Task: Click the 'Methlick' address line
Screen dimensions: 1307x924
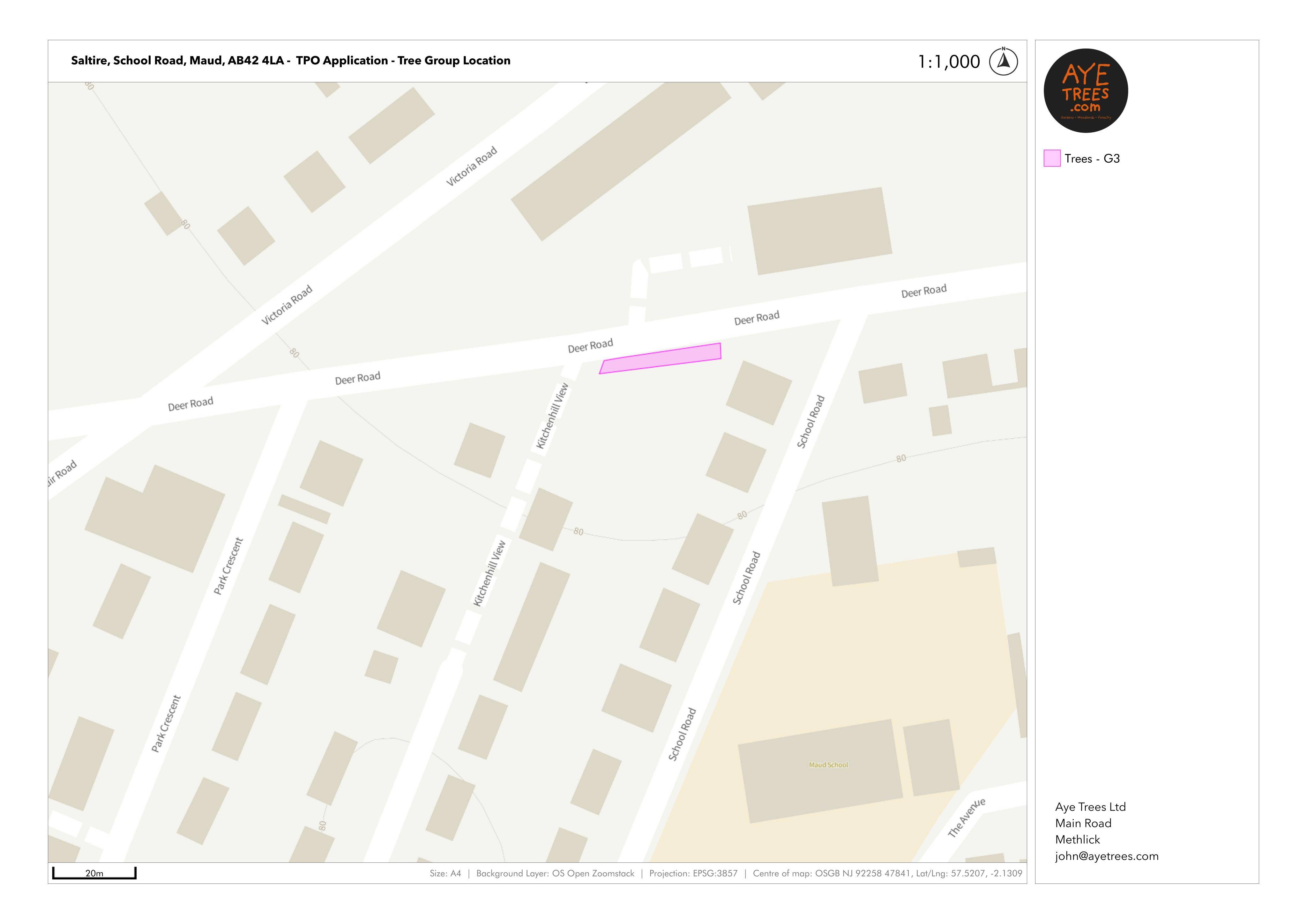Action: click(x=1078, y=839)
